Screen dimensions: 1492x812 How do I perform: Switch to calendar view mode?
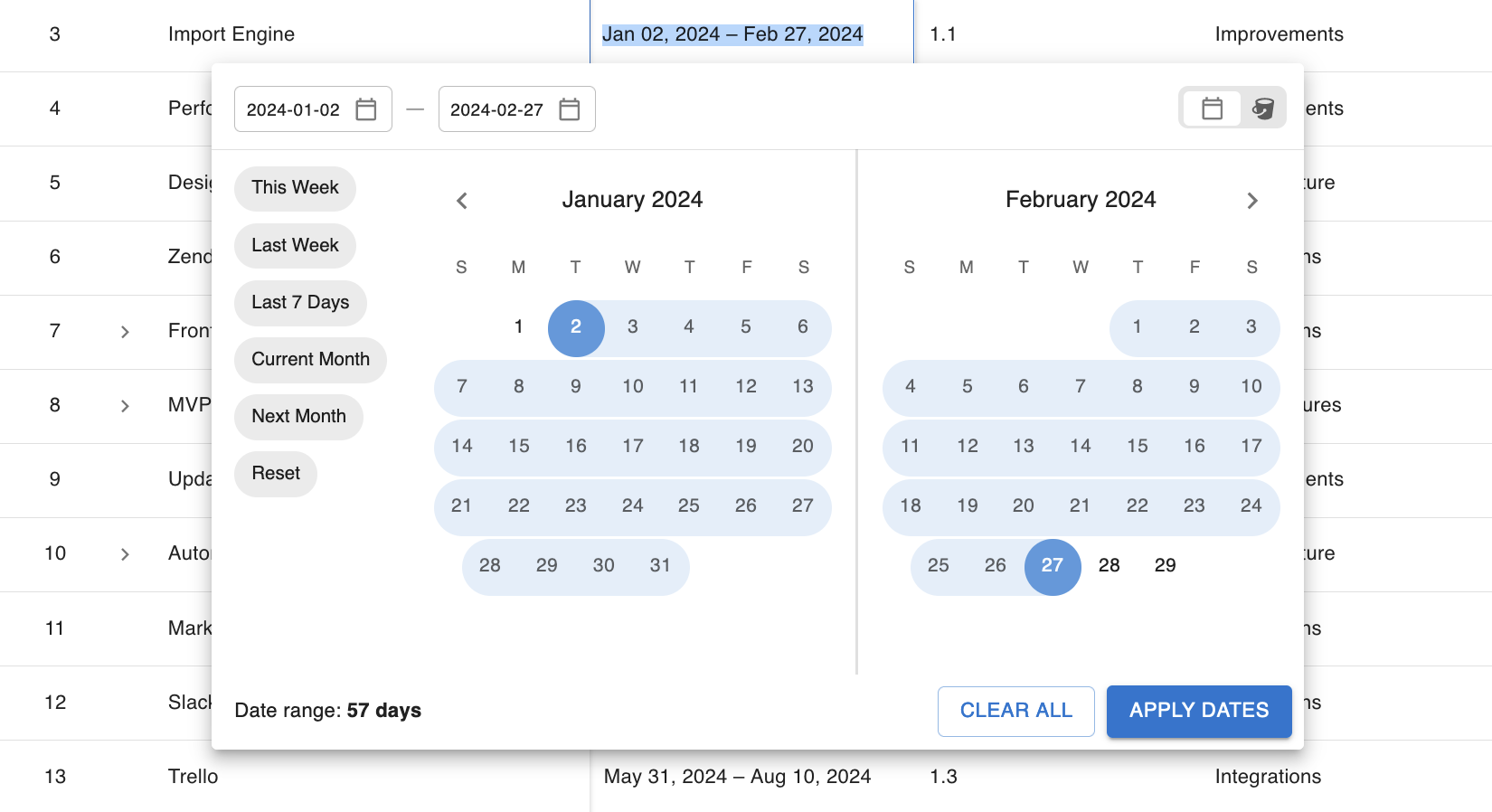(x=1212, y=109)
